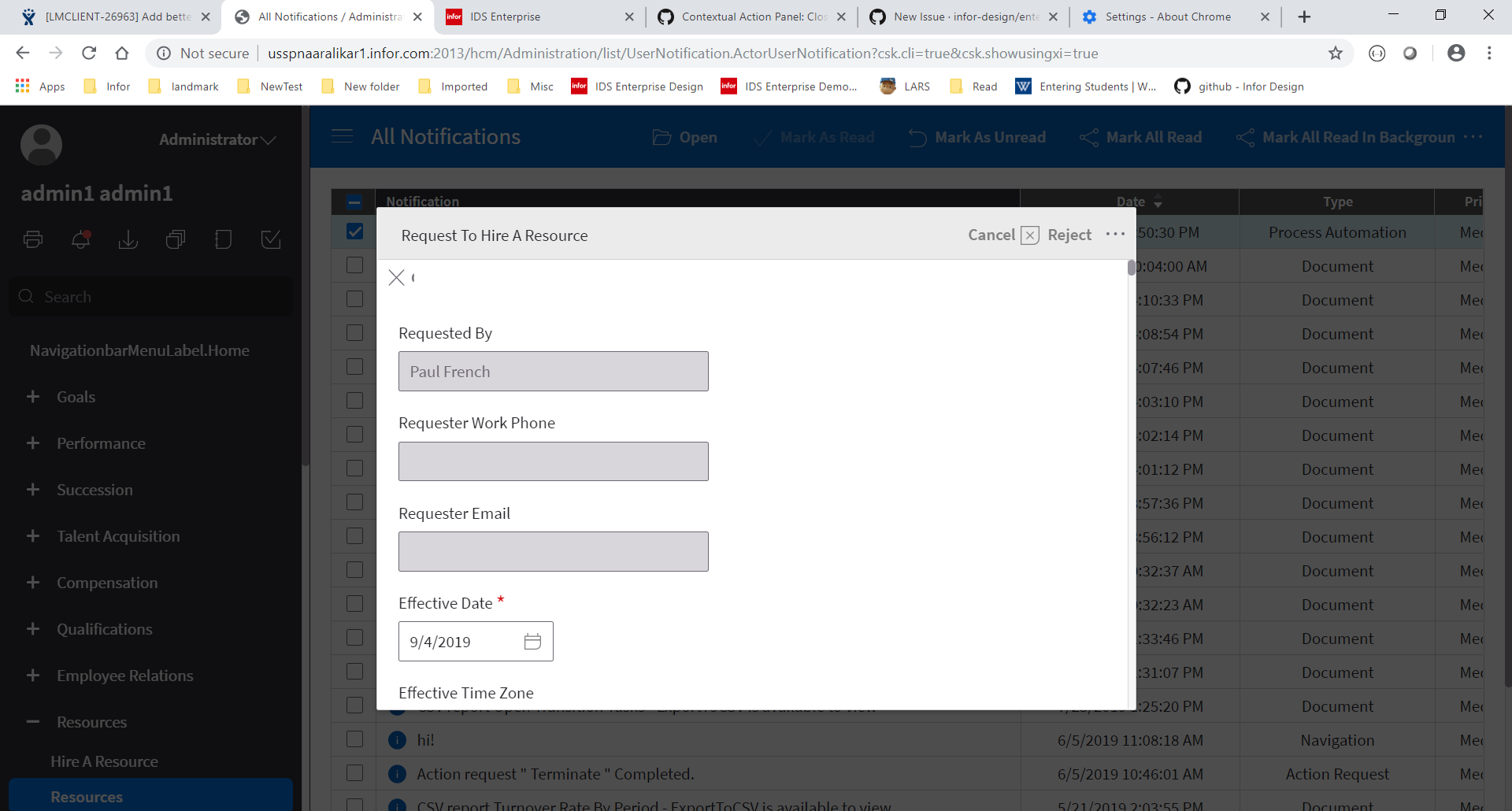Click the X icon inside the dialog body
Screen dimensions: 1512x811
396,277
